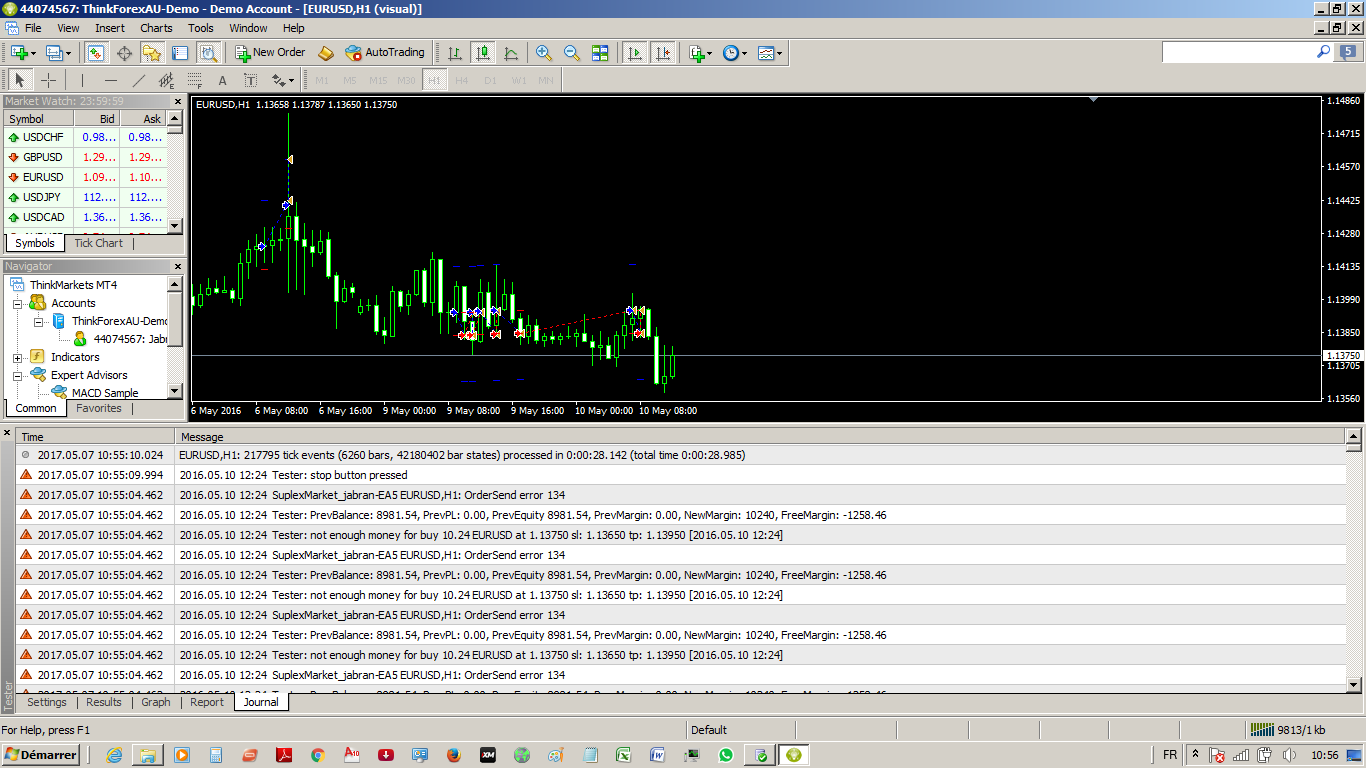This screenshot has height=768, width=1366.
Task: Open a new chart from the toolbar
Action: click(19, 53)
